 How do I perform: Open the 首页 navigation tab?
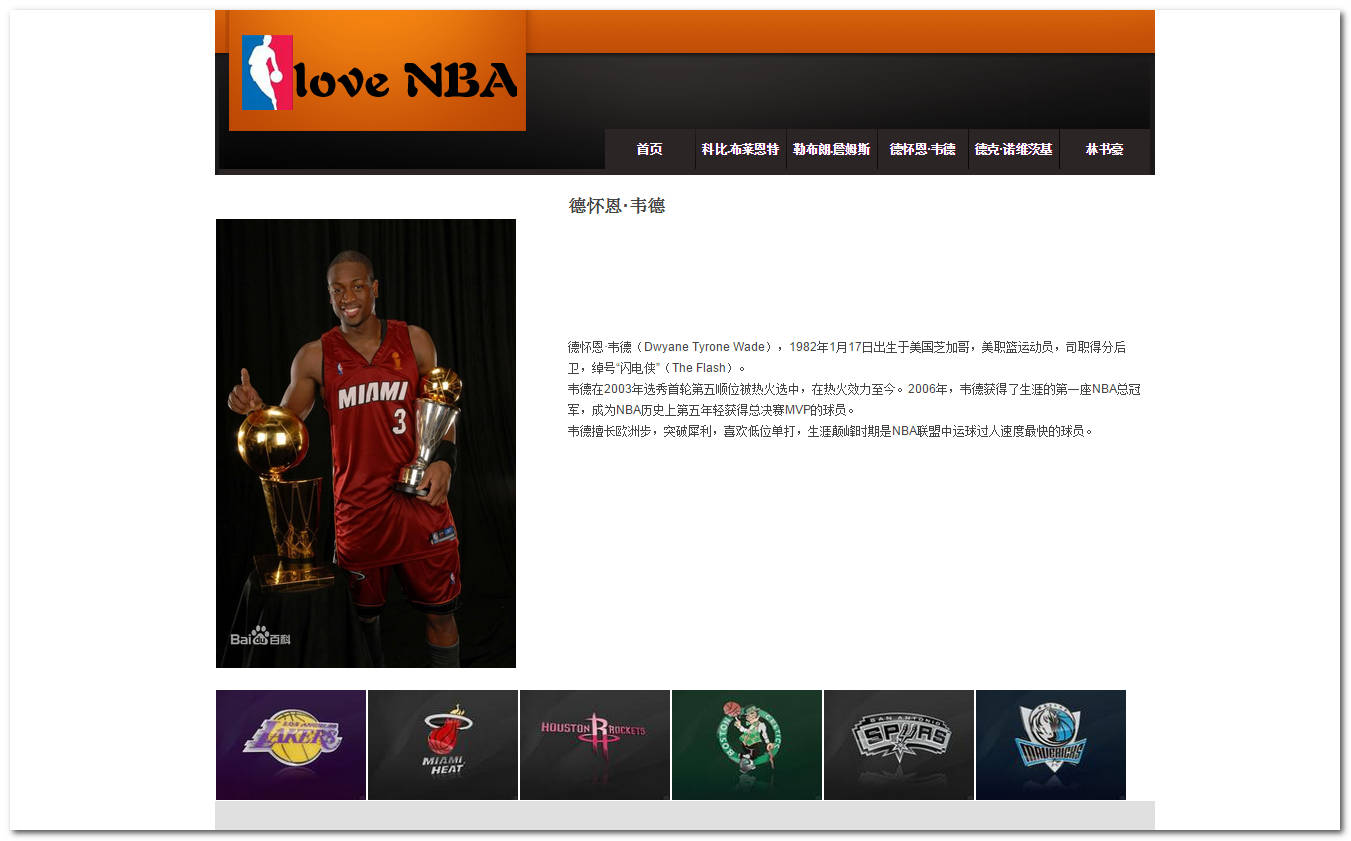[x=650, y=149]
